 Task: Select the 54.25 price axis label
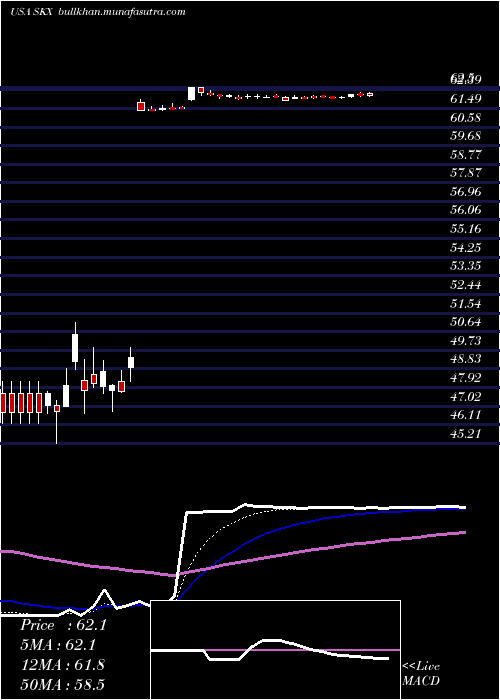(x=465, y=247)
